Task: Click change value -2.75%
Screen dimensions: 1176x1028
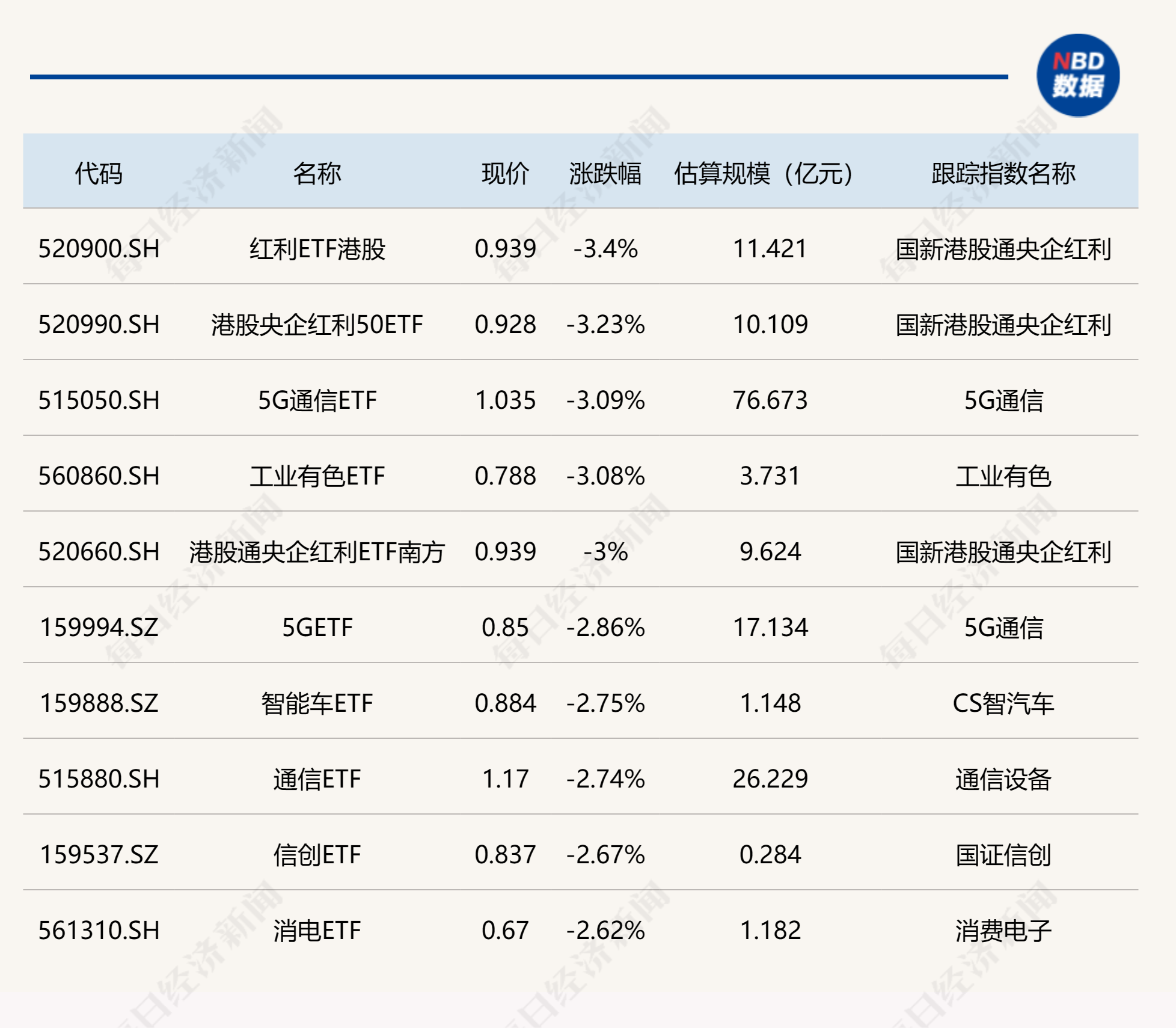Action: click(605, 703)
